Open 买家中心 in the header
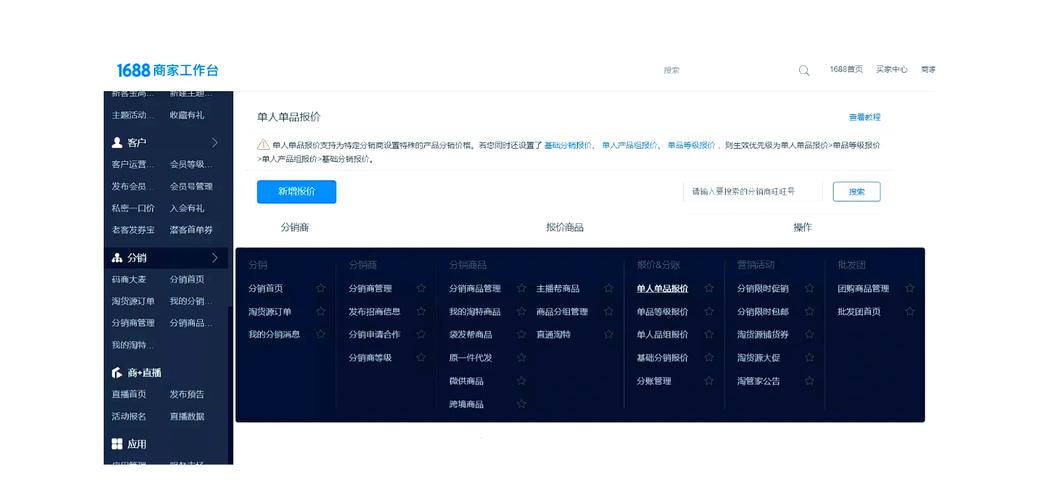This screenshot has height=500, width=1039. click(x=892, y=70)
